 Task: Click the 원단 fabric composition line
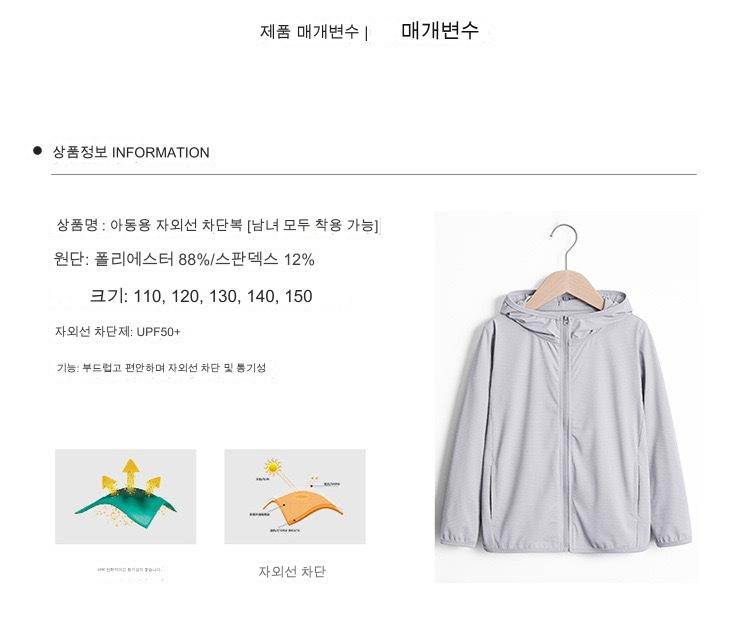(184, 259)
